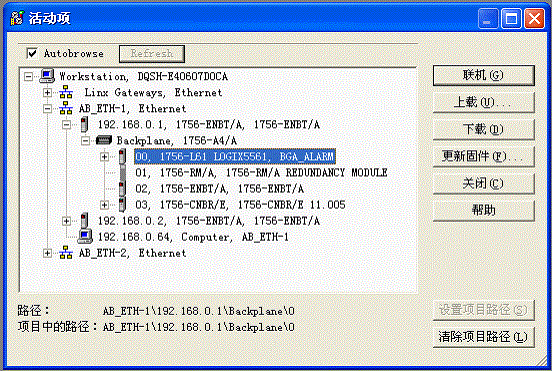Click the 1756-L61 LOGIX5561 controller icon

click(123, 156)
